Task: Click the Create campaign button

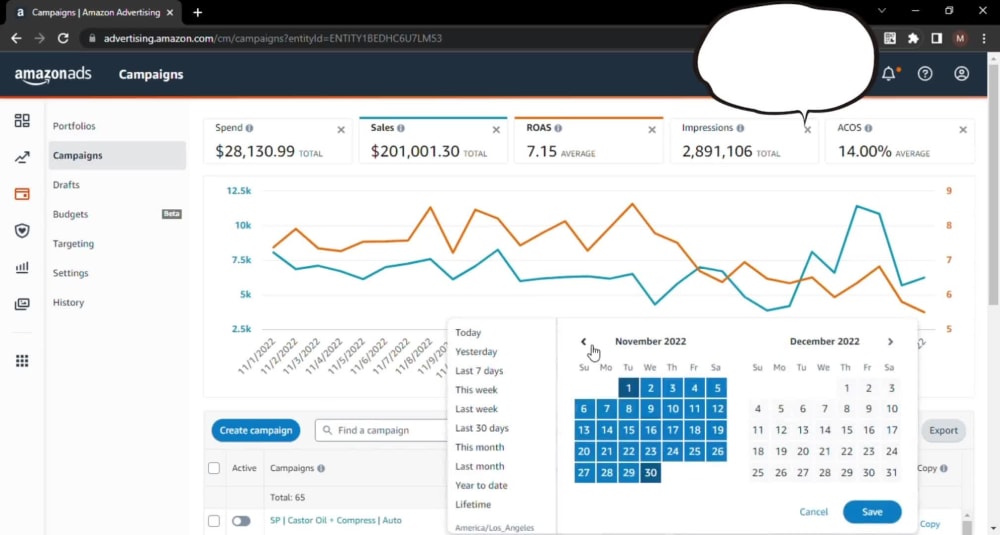Action: [256, 430]
